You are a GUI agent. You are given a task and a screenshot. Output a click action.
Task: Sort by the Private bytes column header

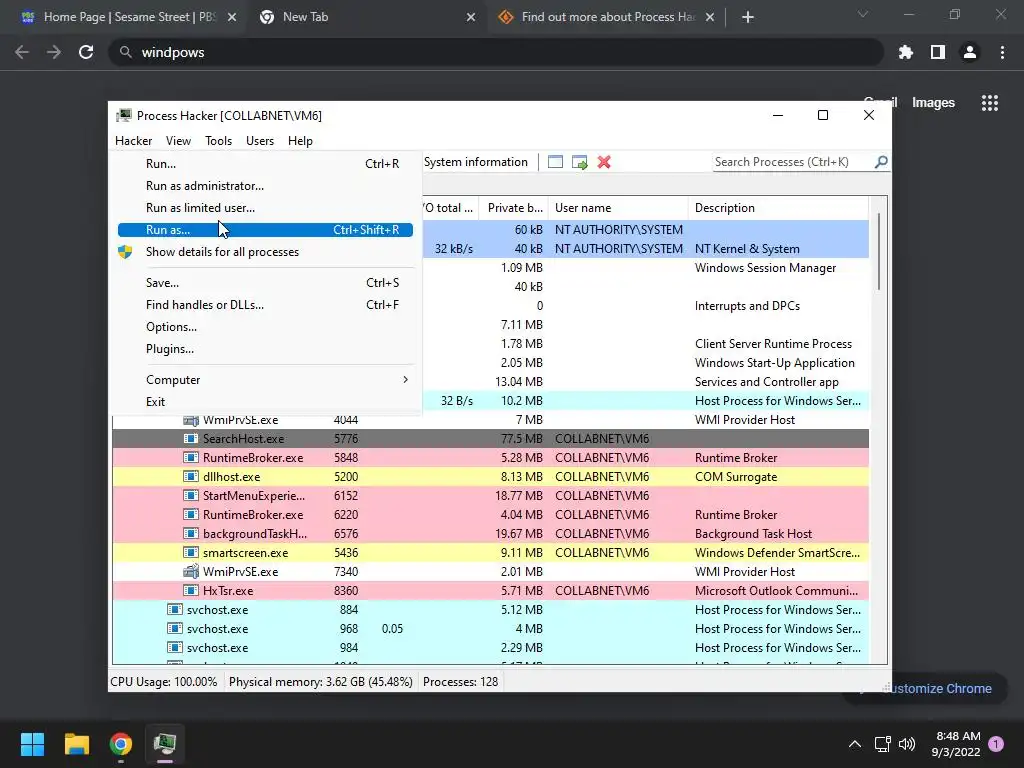tap(513, 208)
